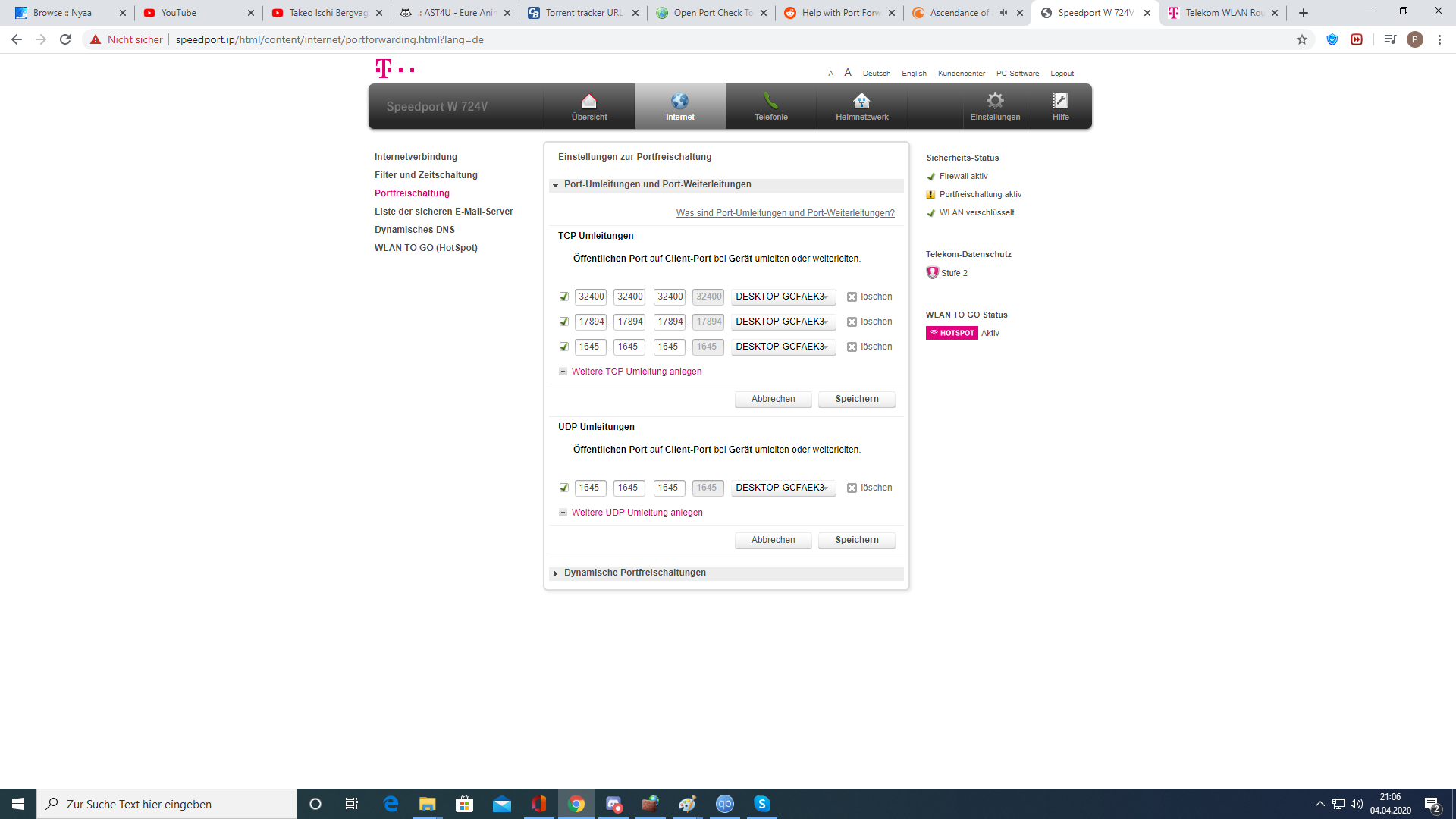Bookmark this page with the star icon
The width and height of the screenshot is (1456, 819).
point(1302,39)
